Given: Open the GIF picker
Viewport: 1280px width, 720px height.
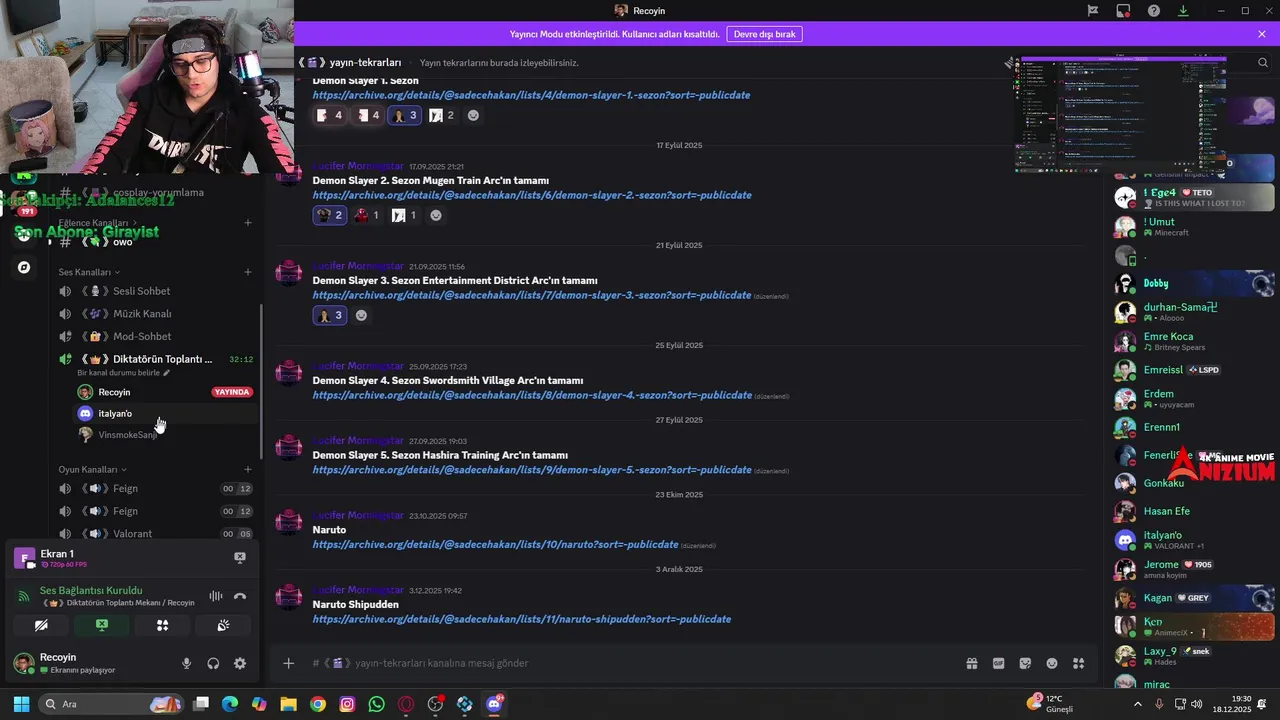Looking at the screenshot, I should pos(998,663).
